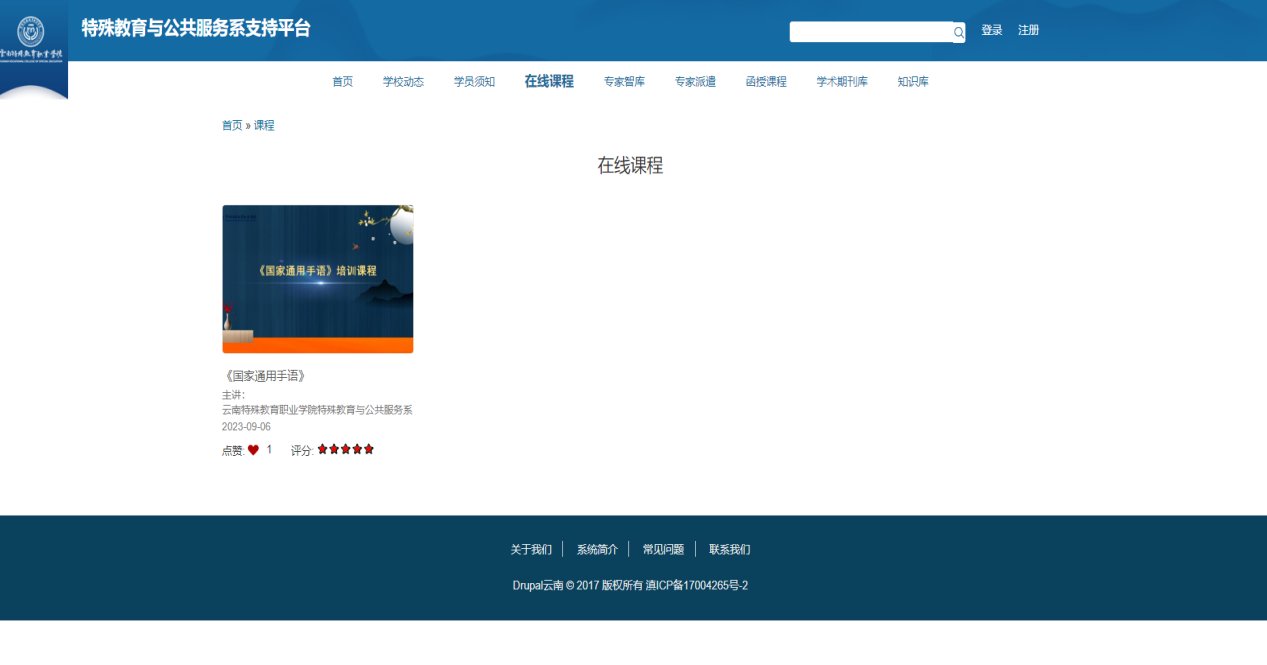Like the course with heart icon

[x=253, y=450]
